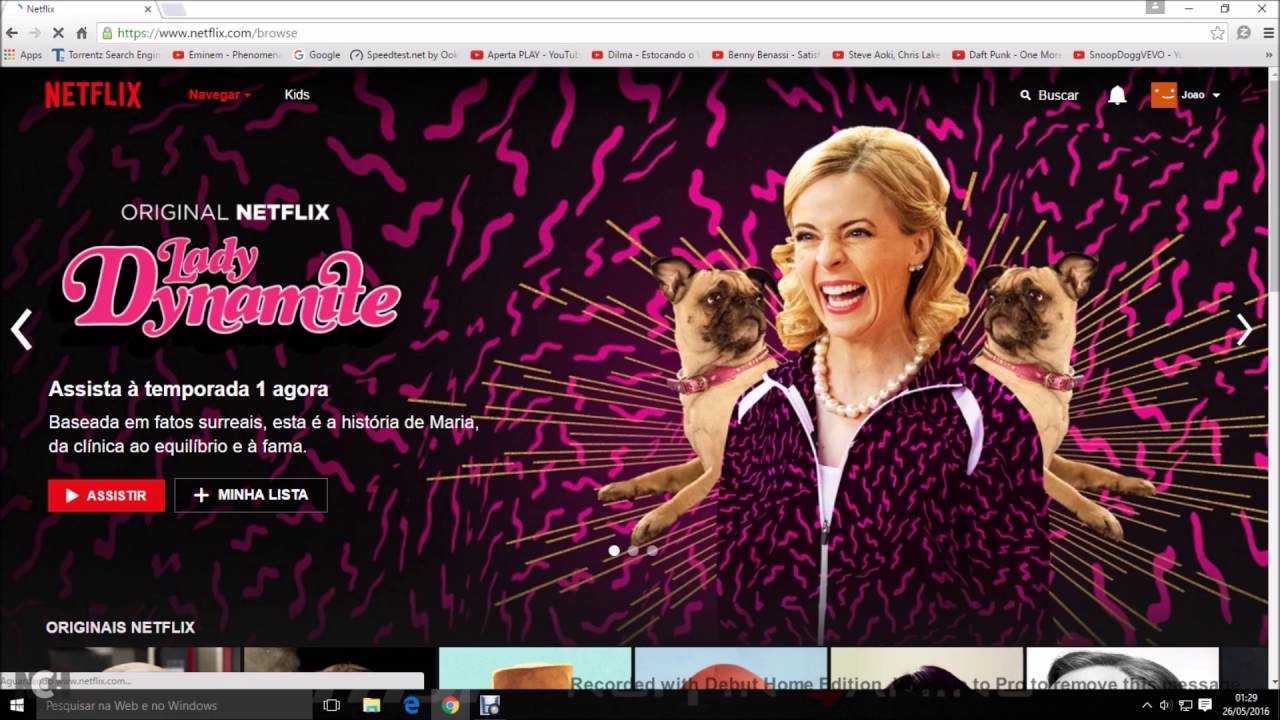
Task: Open the SnoopDoggVEVO bookmark
Action: 1128,55
